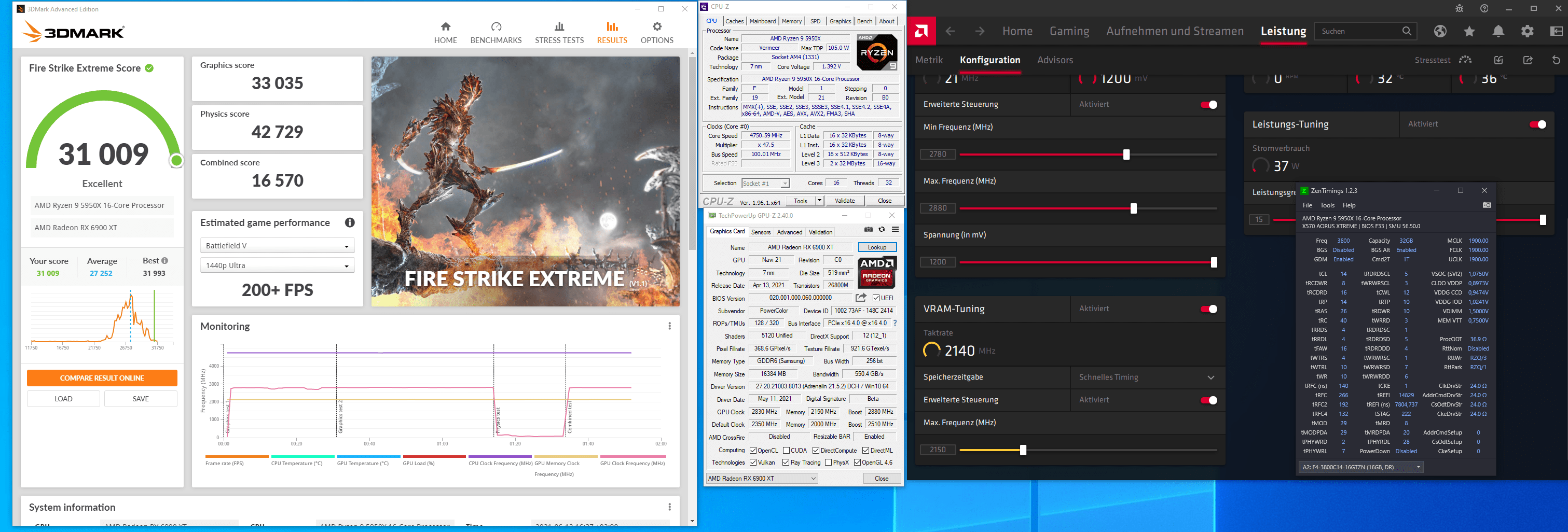Click the Validate button in CPU-Z

click(x=844, y=201)
